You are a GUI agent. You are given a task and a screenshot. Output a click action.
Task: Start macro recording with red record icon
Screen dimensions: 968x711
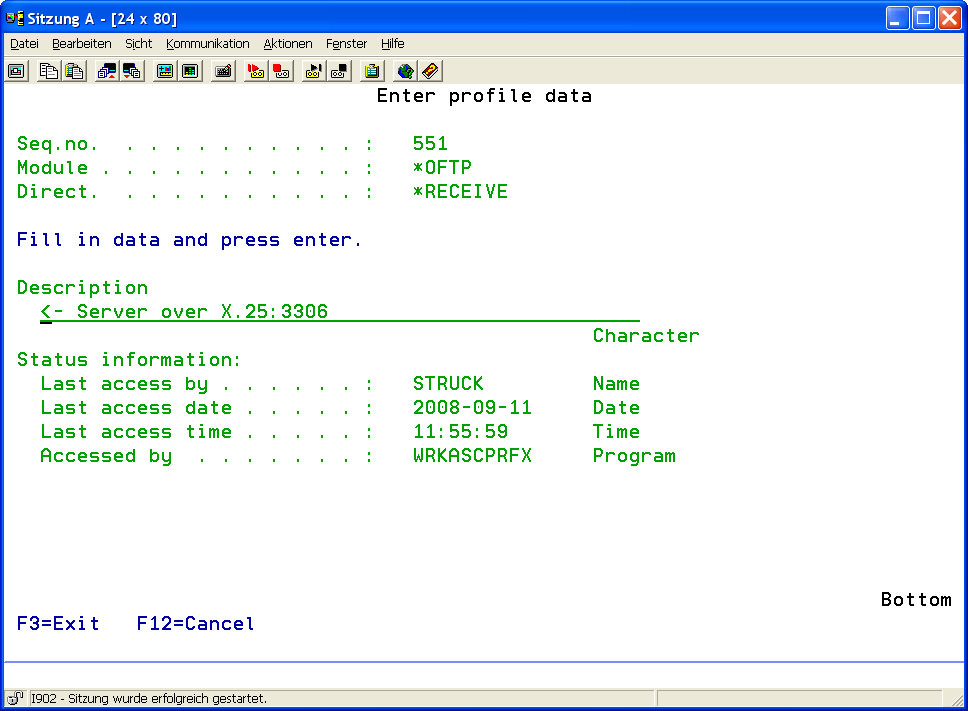point(256,71)
